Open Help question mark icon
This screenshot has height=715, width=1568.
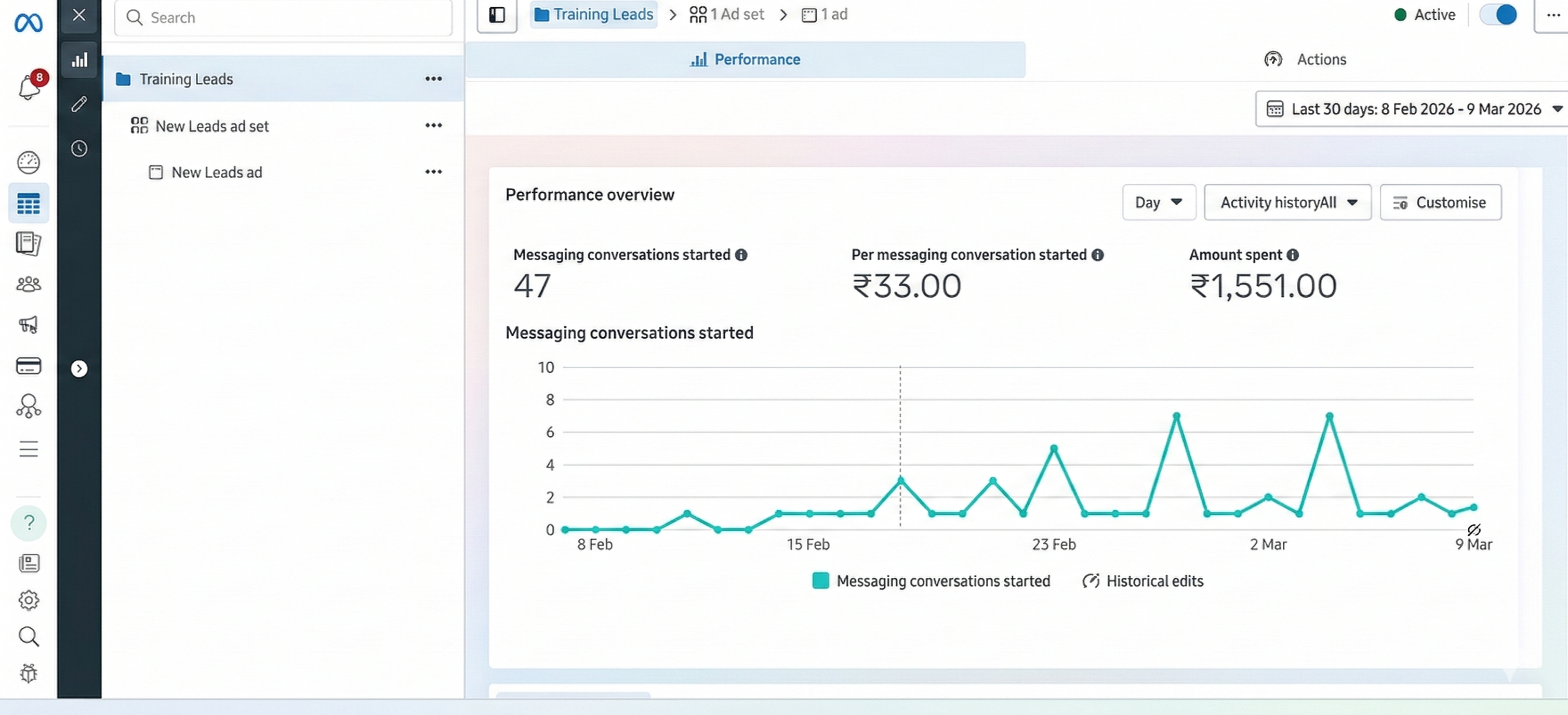29,523
